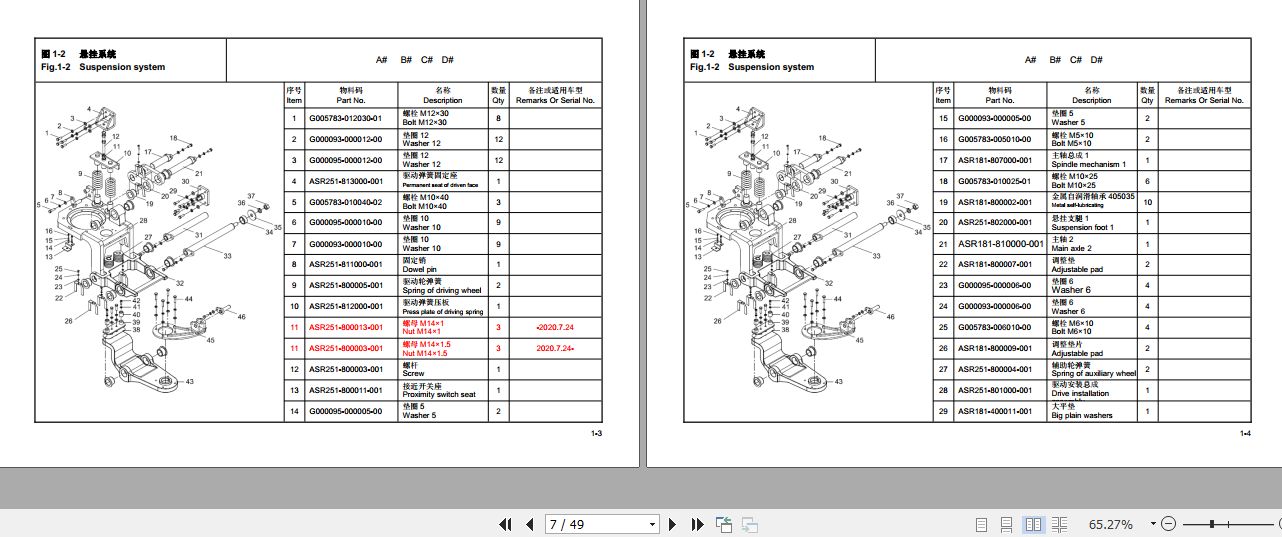The height and width of the screenshot is (537, 1282).
Task: Click page number label 1-3
Action: pos(596,433)
